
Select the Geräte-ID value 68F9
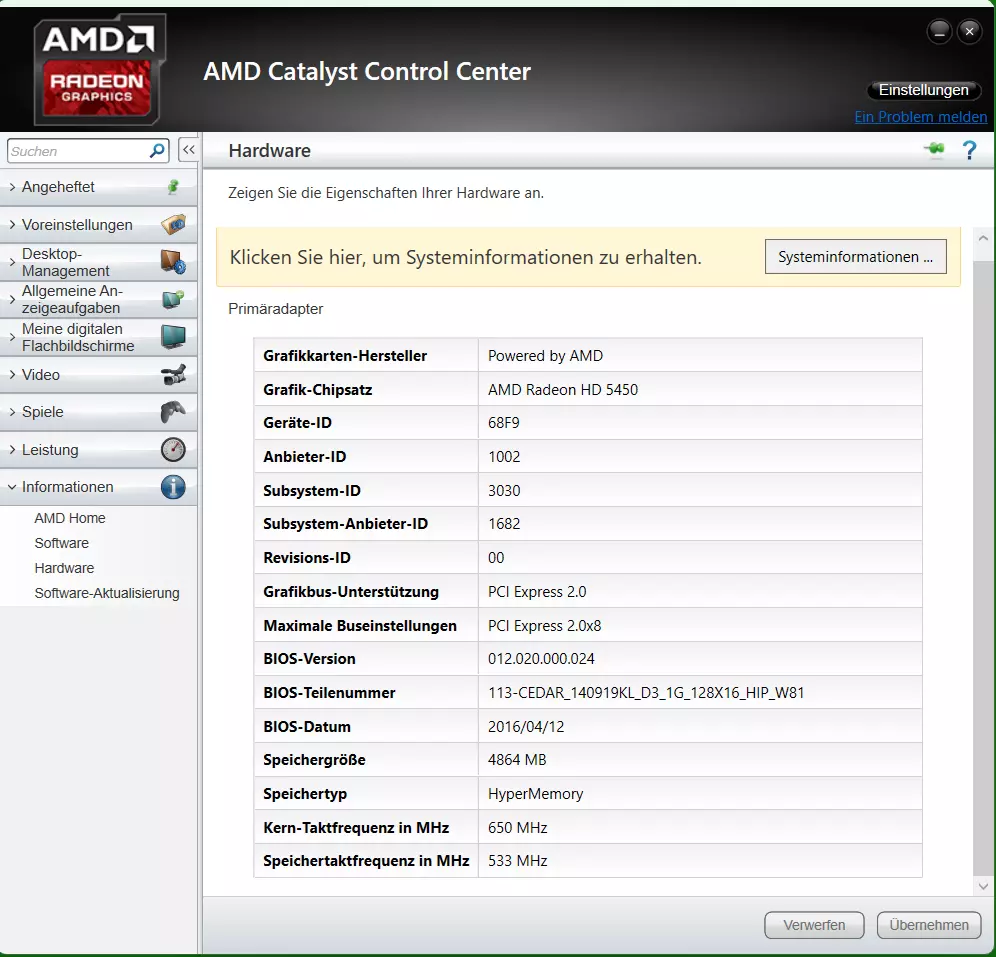[504, 423]
